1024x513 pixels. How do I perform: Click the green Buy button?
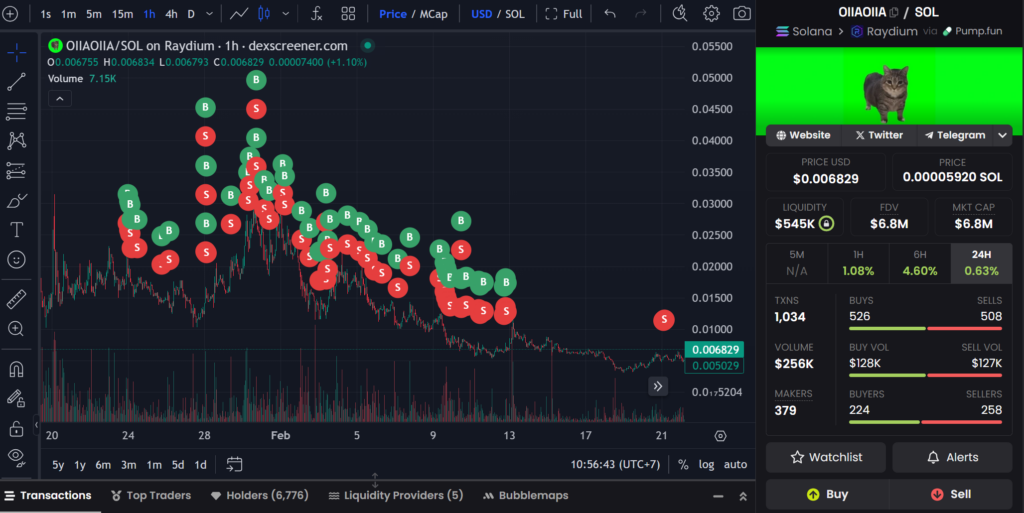point(827,494)
